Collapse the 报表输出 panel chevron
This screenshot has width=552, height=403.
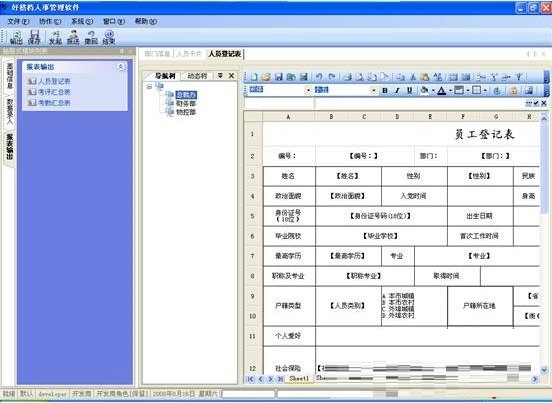coord(121,67)
